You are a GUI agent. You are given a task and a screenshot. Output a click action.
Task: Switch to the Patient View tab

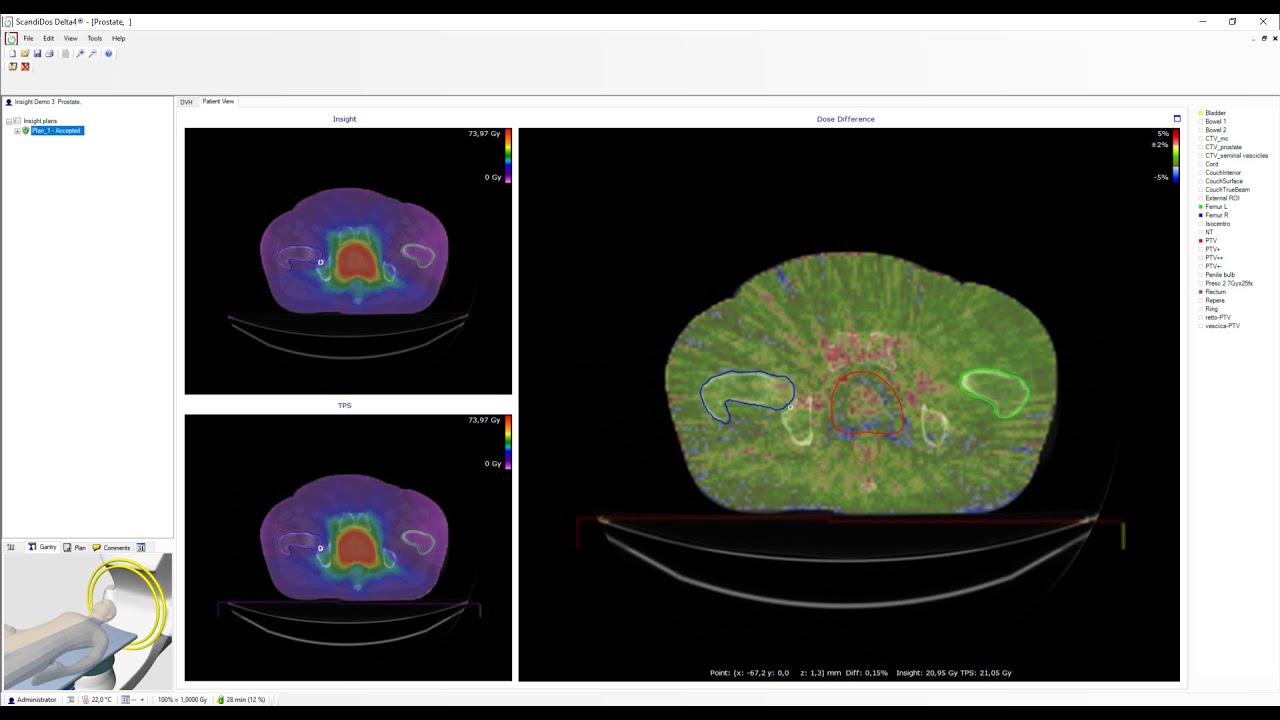218,101
